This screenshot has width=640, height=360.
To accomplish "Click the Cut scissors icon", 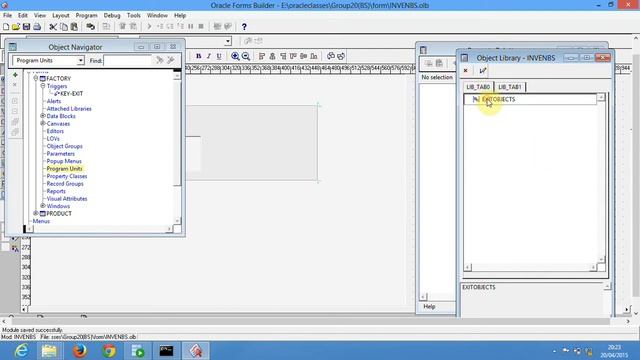I will [53, 27].
